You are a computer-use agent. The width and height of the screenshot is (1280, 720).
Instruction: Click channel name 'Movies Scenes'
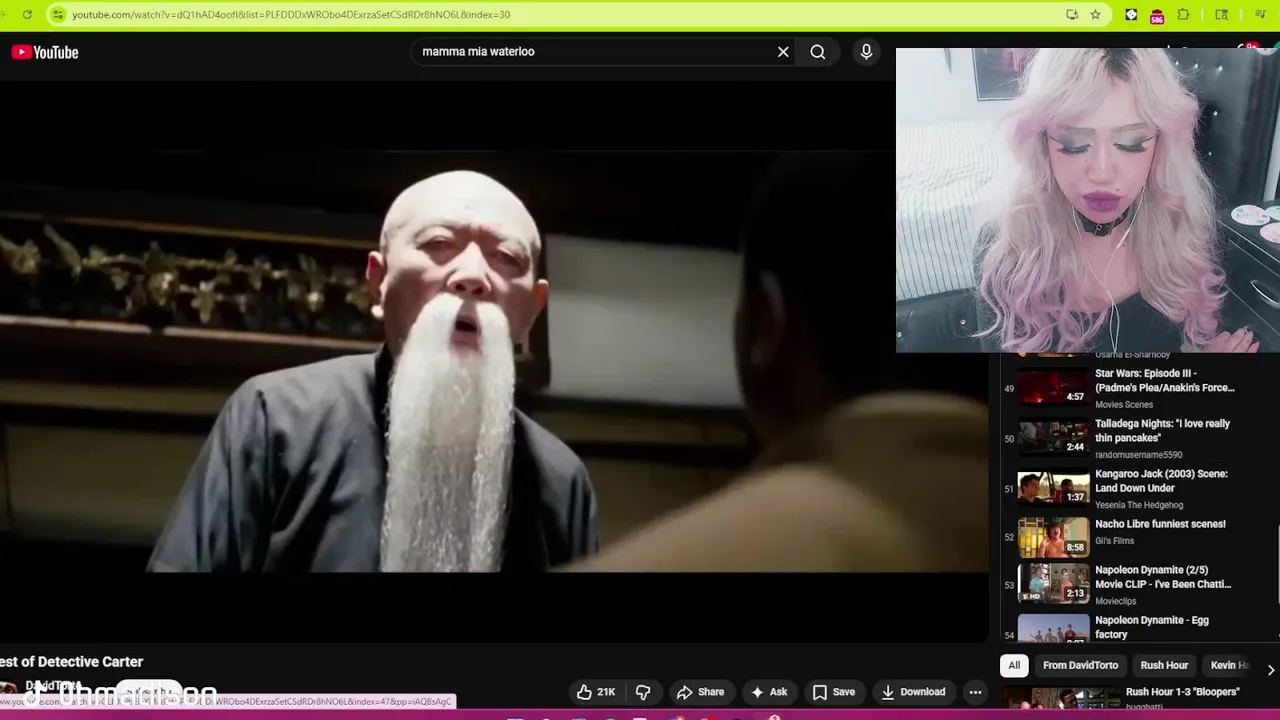1124,405
